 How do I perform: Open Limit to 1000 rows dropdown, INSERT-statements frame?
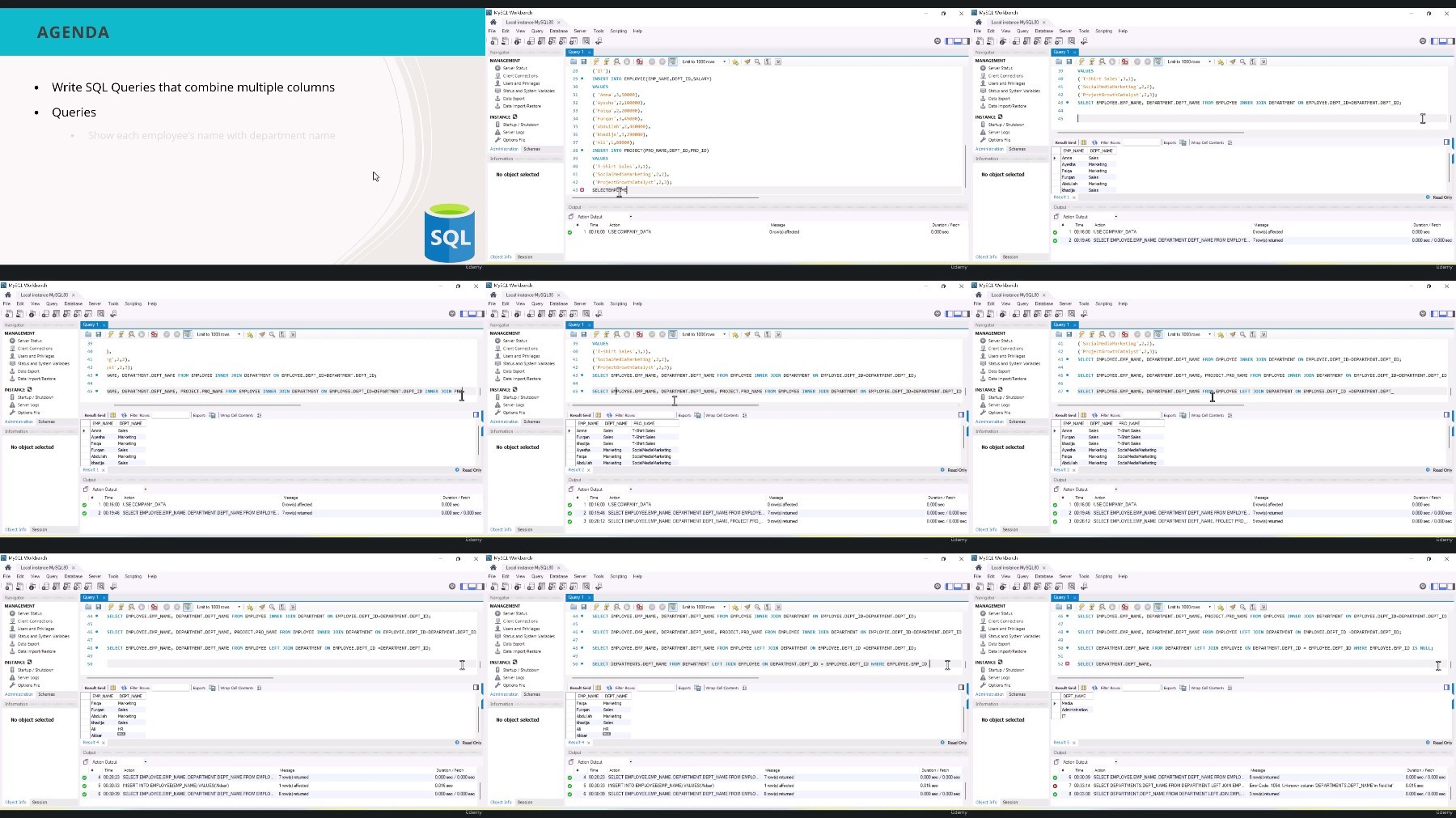[x=703, y=61]
